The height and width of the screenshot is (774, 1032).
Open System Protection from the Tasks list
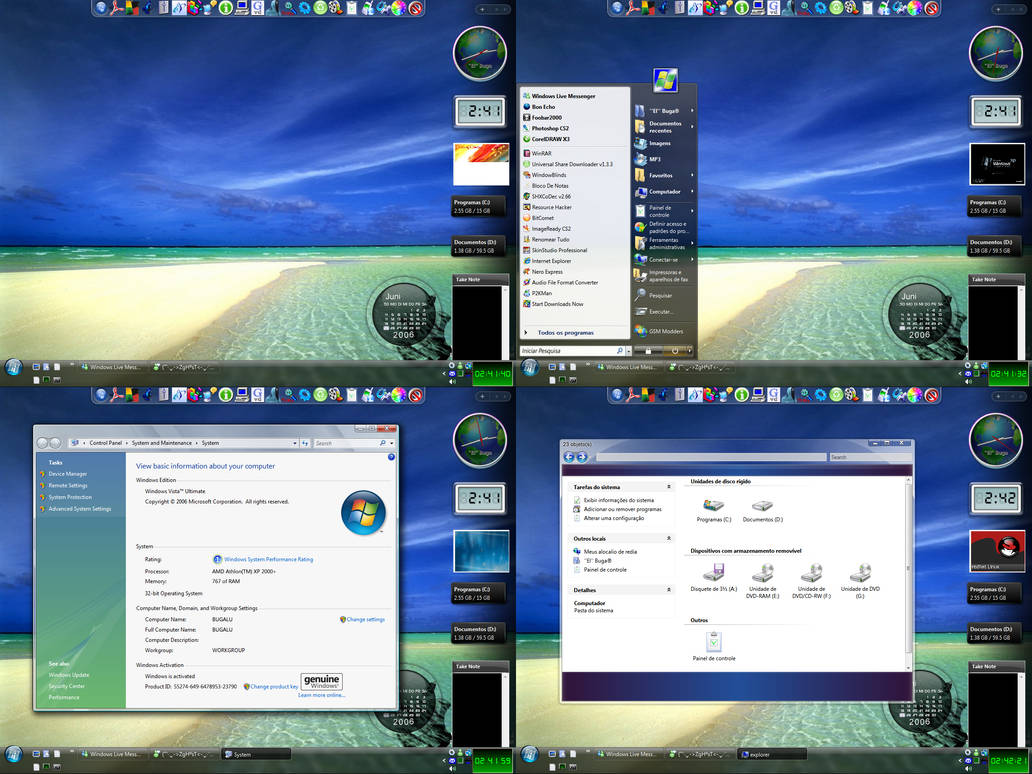point(70,498)
